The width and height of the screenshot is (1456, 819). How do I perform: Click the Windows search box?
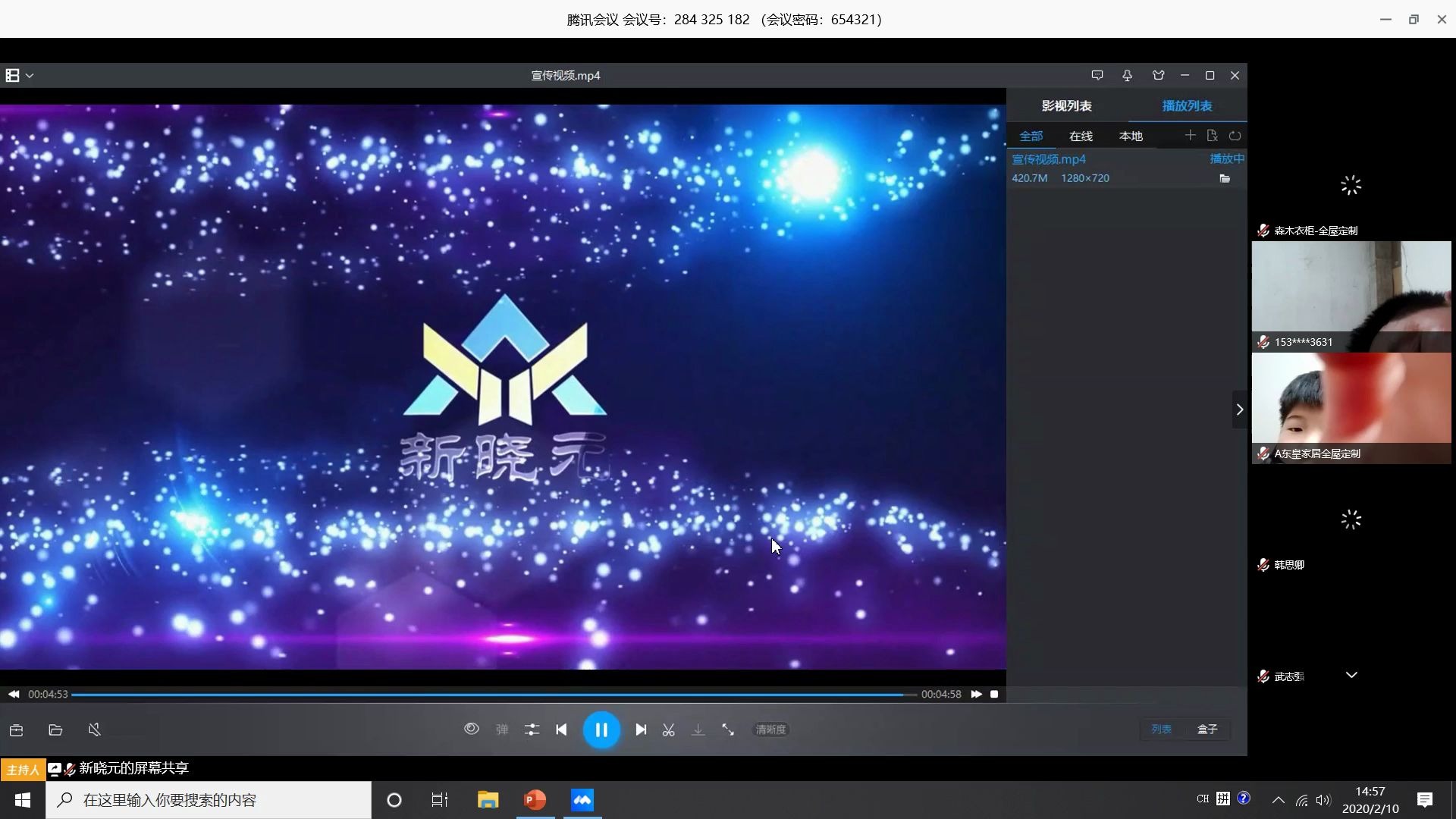point(209,800)
